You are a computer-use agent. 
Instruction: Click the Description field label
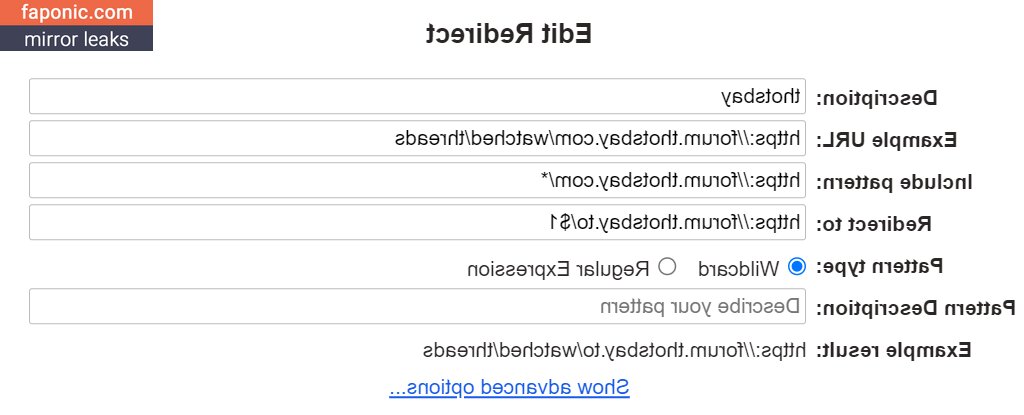pos(876,98)
